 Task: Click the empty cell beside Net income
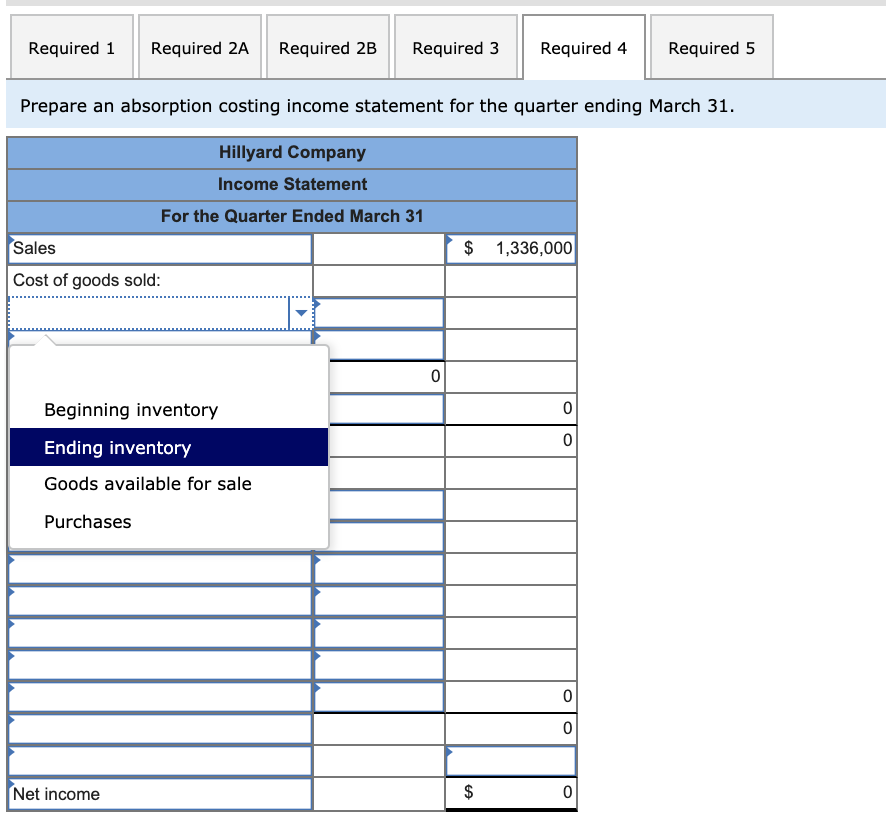point(378,792)
